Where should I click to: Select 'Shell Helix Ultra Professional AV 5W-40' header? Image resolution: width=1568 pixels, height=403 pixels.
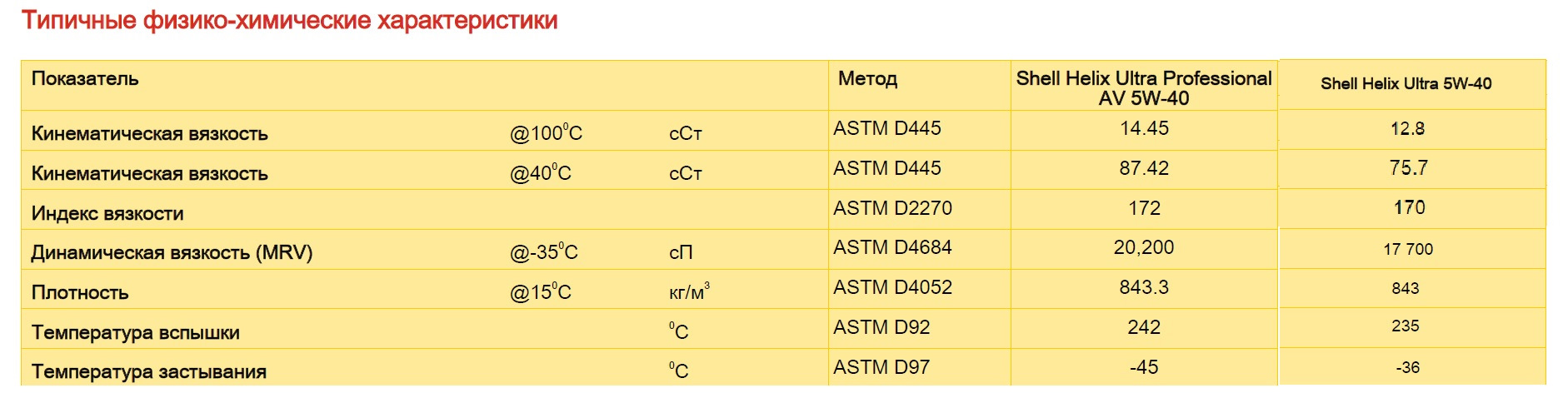(1144, 87)
